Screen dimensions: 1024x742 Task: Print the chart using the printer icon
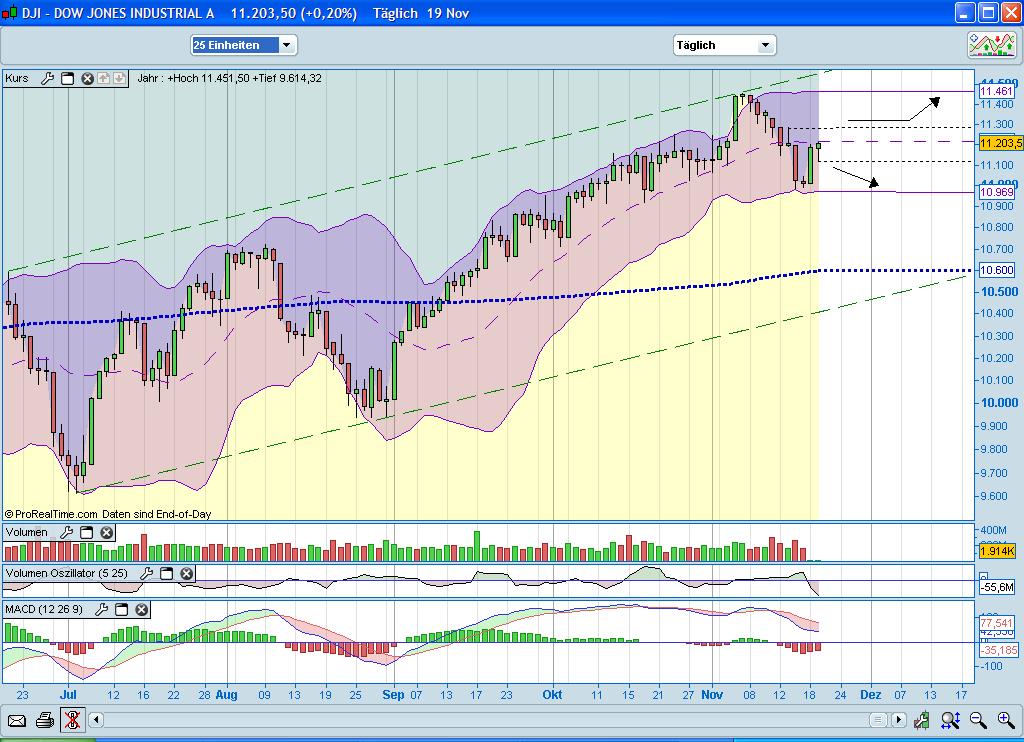(x=44, y=720)
